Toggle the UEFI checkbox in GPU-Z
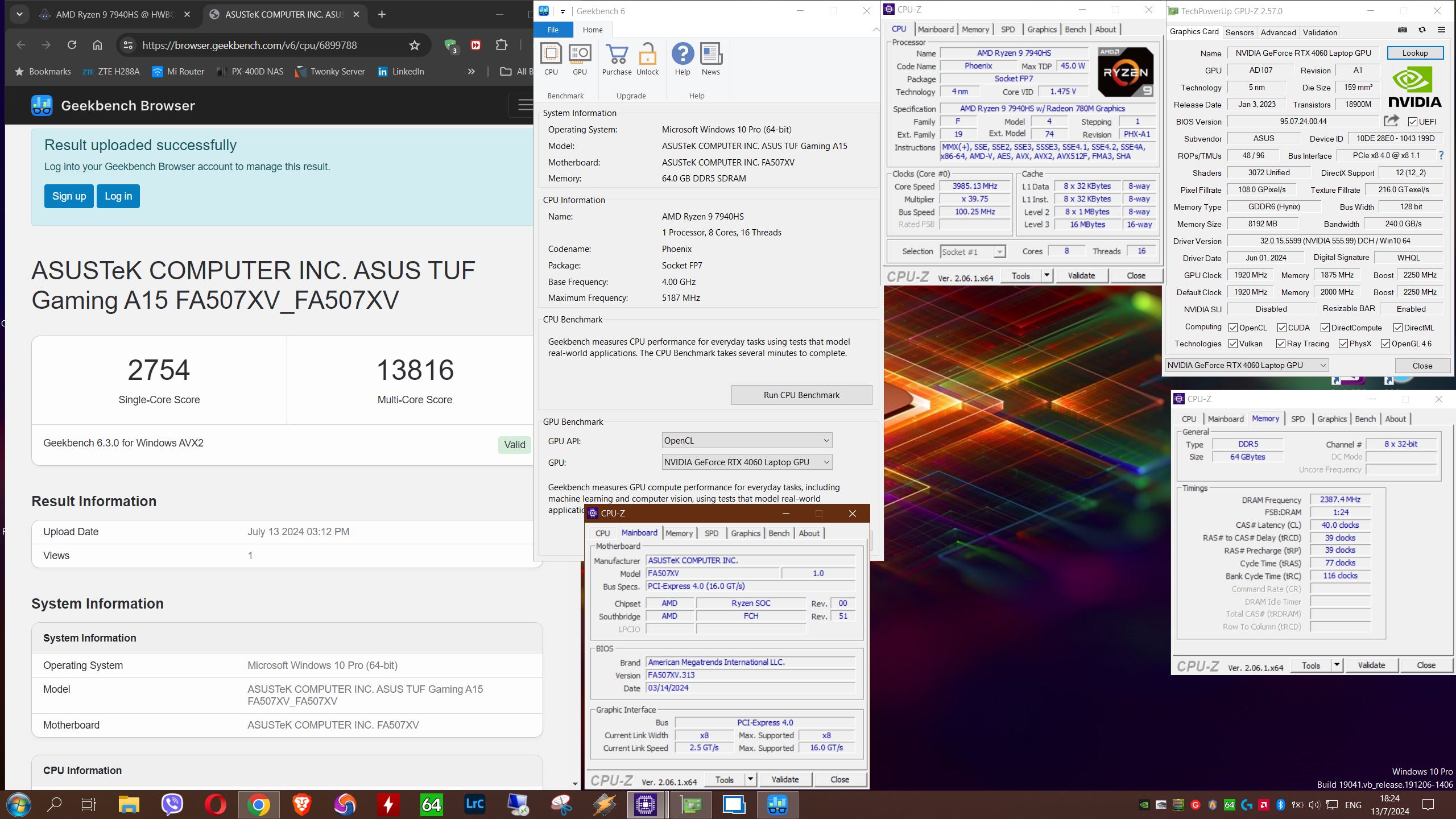The width and height of the screenshot is (1456, 819). (1412, 122)
